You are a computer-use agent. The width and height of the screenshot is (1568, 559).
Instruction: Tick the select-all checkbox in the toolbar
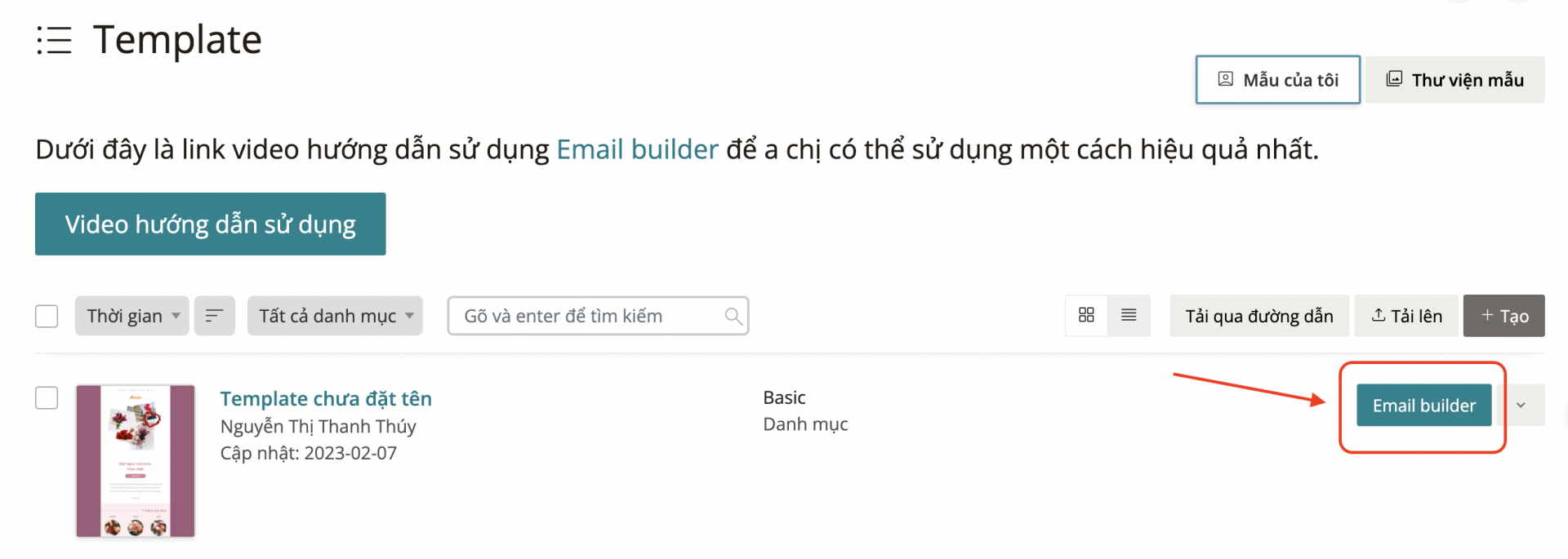47,316
